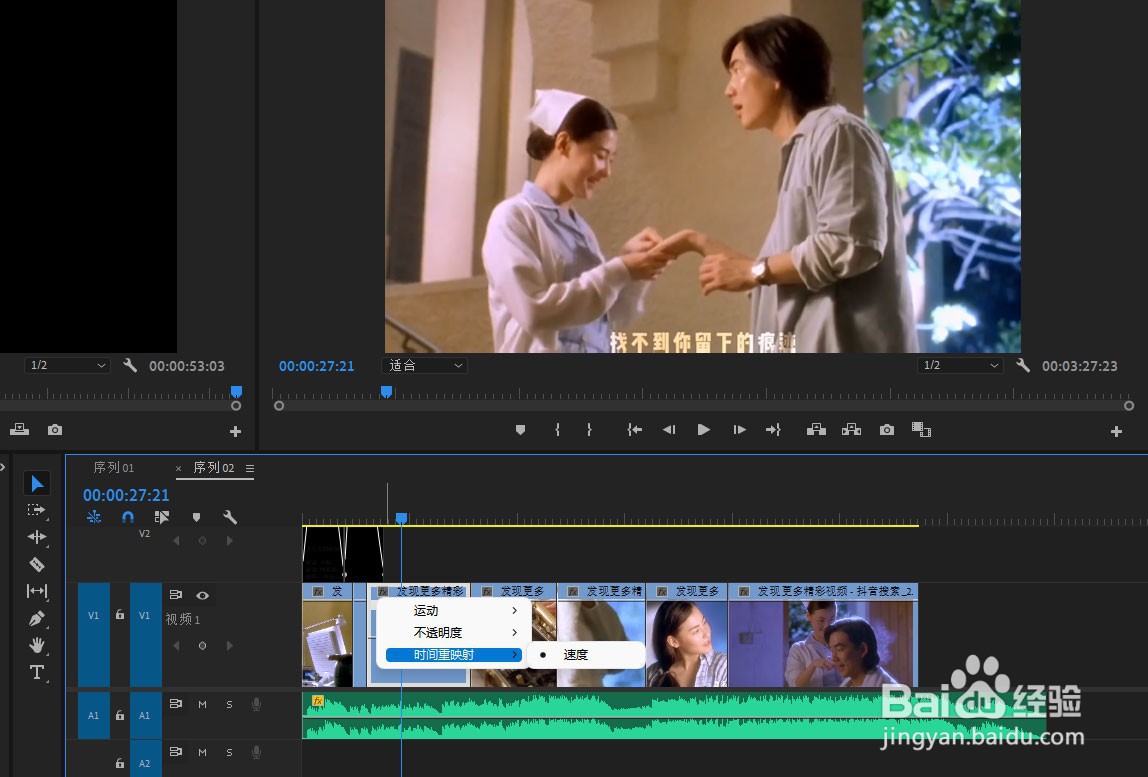The height and width of the screenshot is (777, 1148).
Task: Mute the A1 audio track
Action: [x=202, y=704]
